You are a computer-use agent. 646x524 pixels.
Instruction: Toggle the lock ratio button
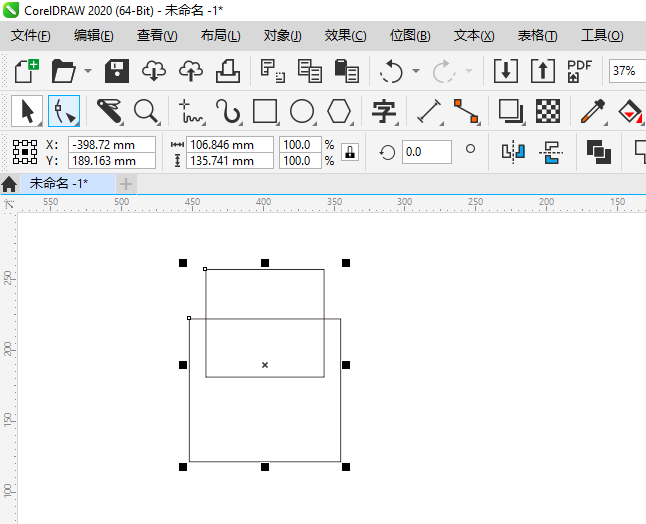pyautogui.click(x=350, y=152)
